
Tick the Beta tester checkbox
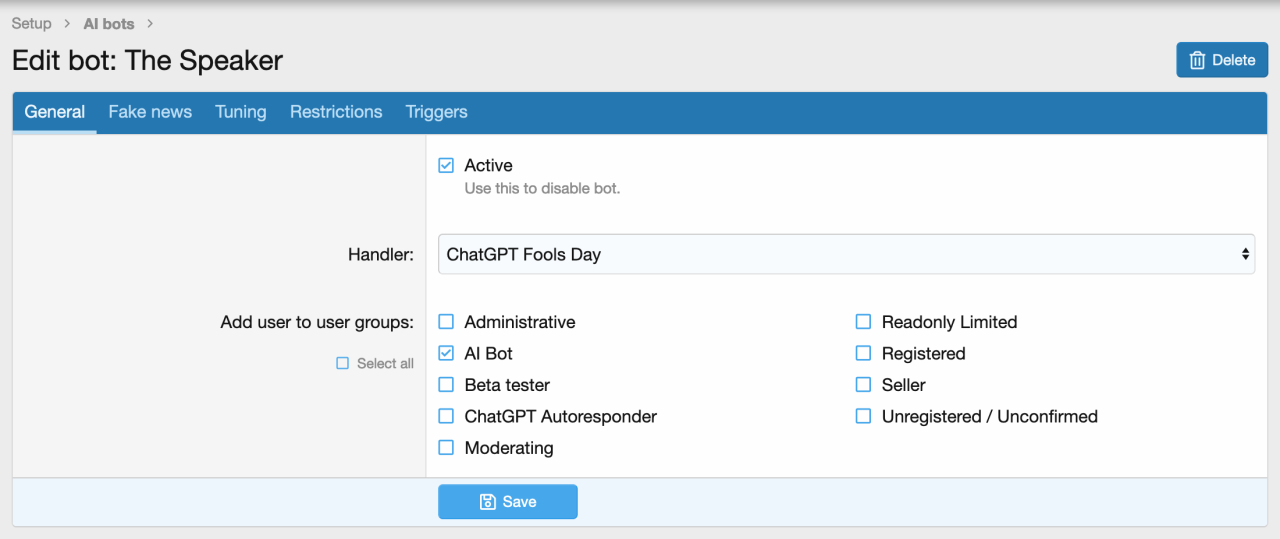coord(446,385)
